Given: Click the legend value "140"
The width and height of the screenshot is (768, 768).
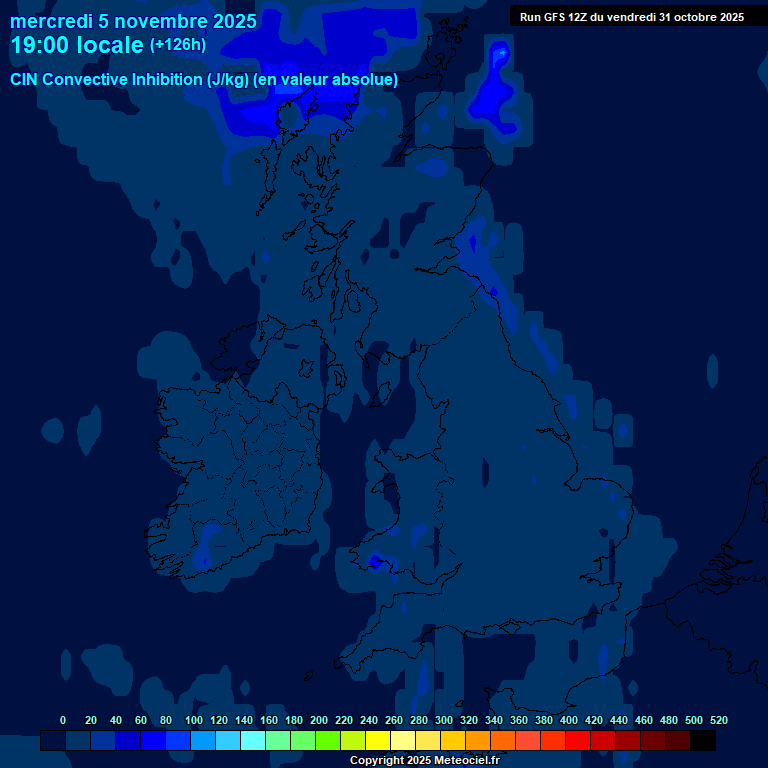Looking at the screenshot, I should 243,720.
